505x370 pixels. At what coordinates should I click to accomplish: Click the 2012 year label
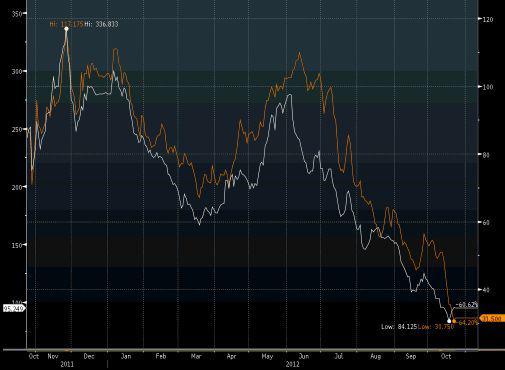pyautogui.click(x=292, y=364)
